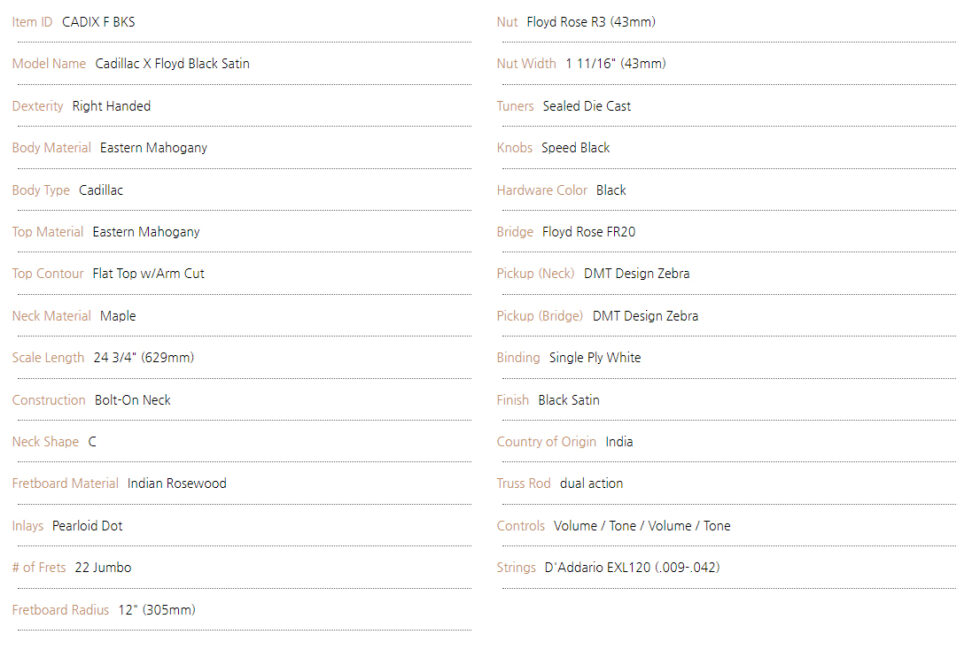Click the Pickup (Neck) label

(x=536, y=274)
